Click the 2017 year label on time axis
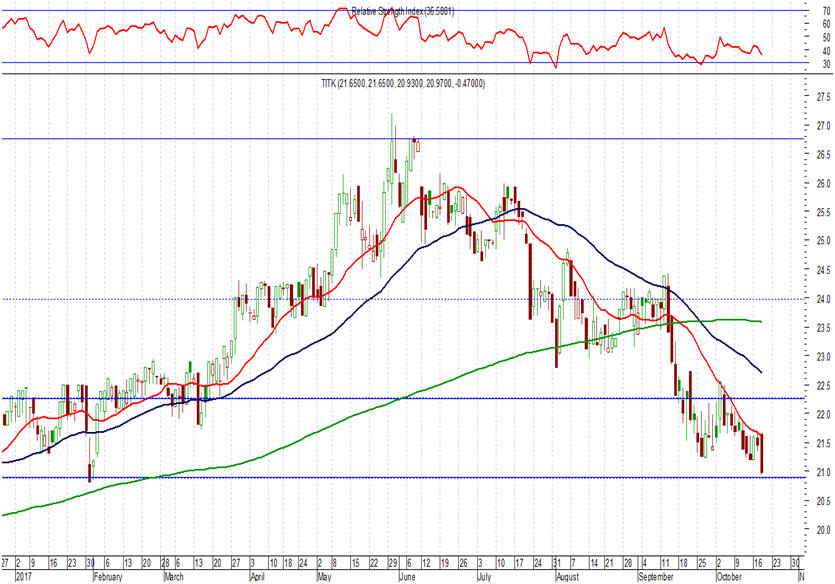Screen dimensions: 835x584 [x=23, y=577]
